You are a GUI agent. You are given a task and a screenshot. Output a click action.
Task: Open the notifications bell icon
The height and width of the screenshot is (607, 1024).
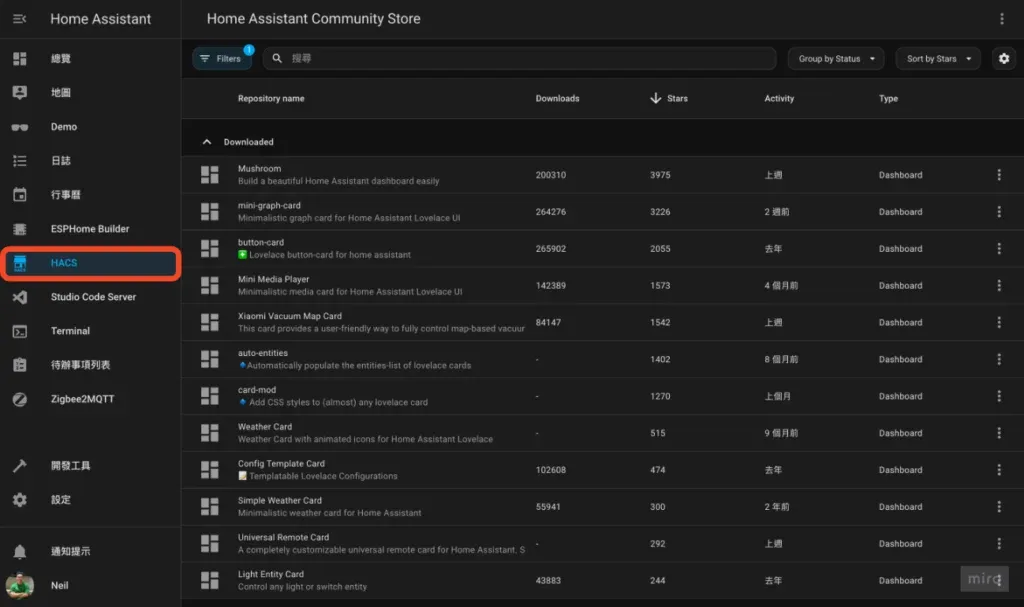(20, 551)
